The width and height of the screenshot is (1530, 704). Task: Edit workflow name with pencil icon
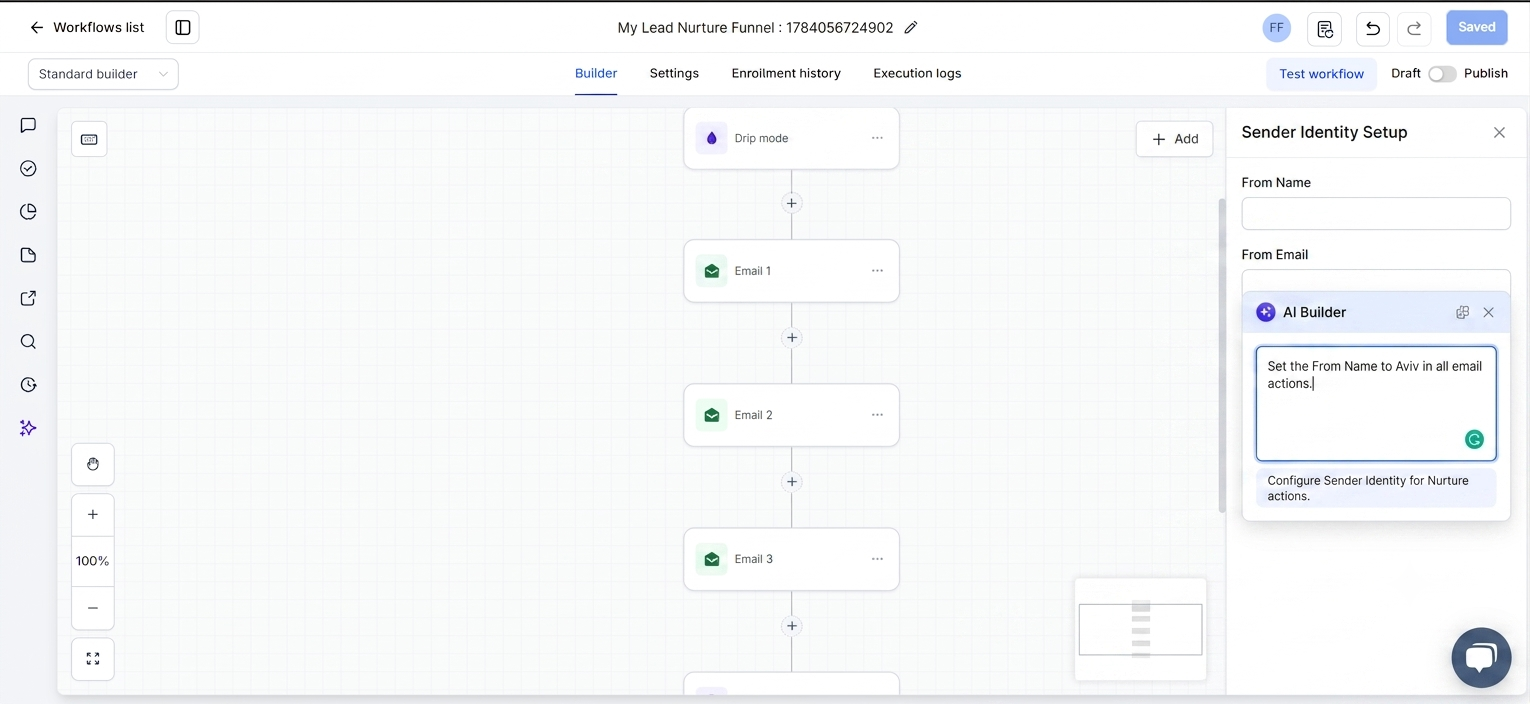910,28
